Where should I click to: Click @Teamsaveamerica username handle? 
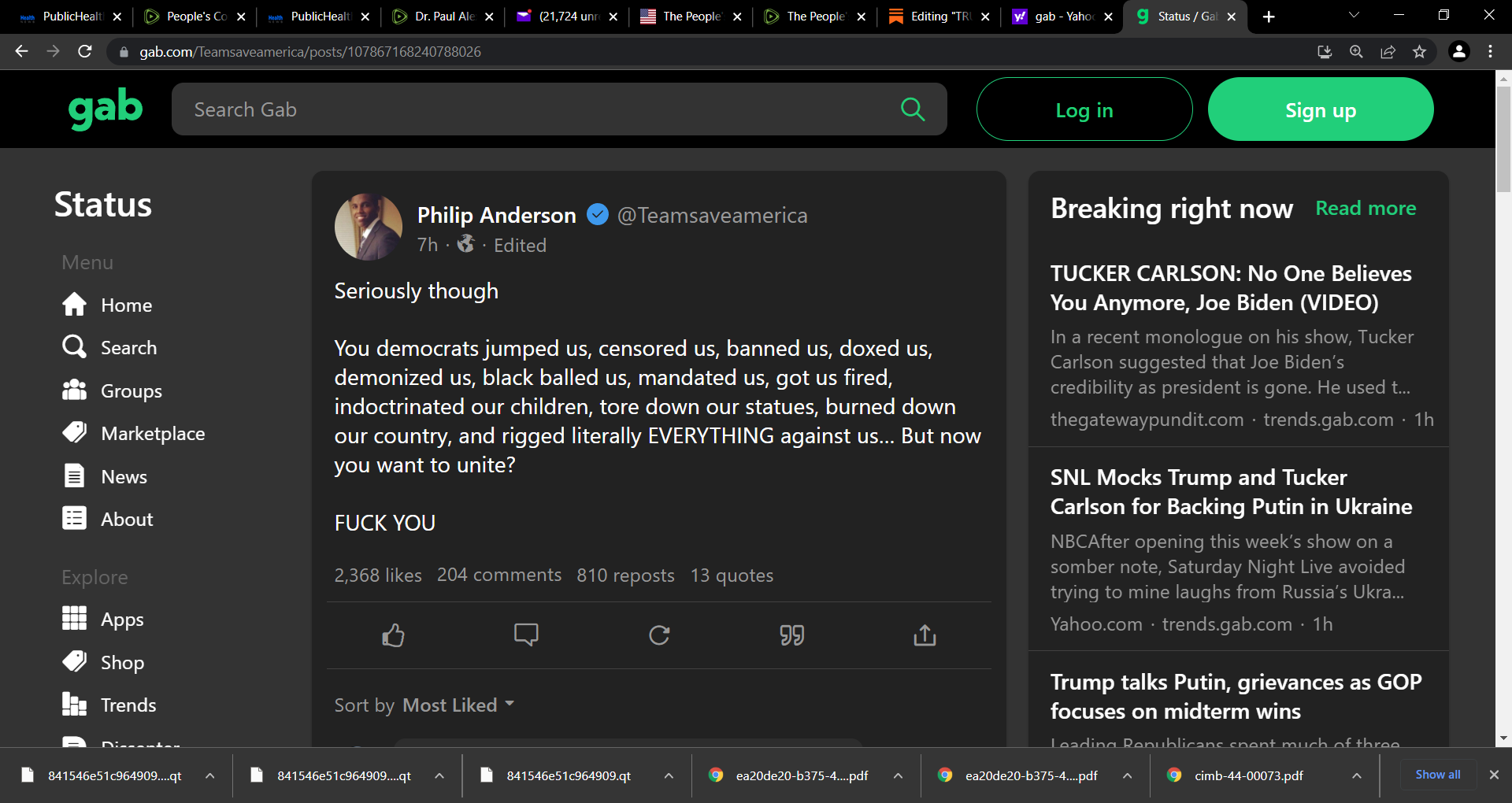pos(712,215)
